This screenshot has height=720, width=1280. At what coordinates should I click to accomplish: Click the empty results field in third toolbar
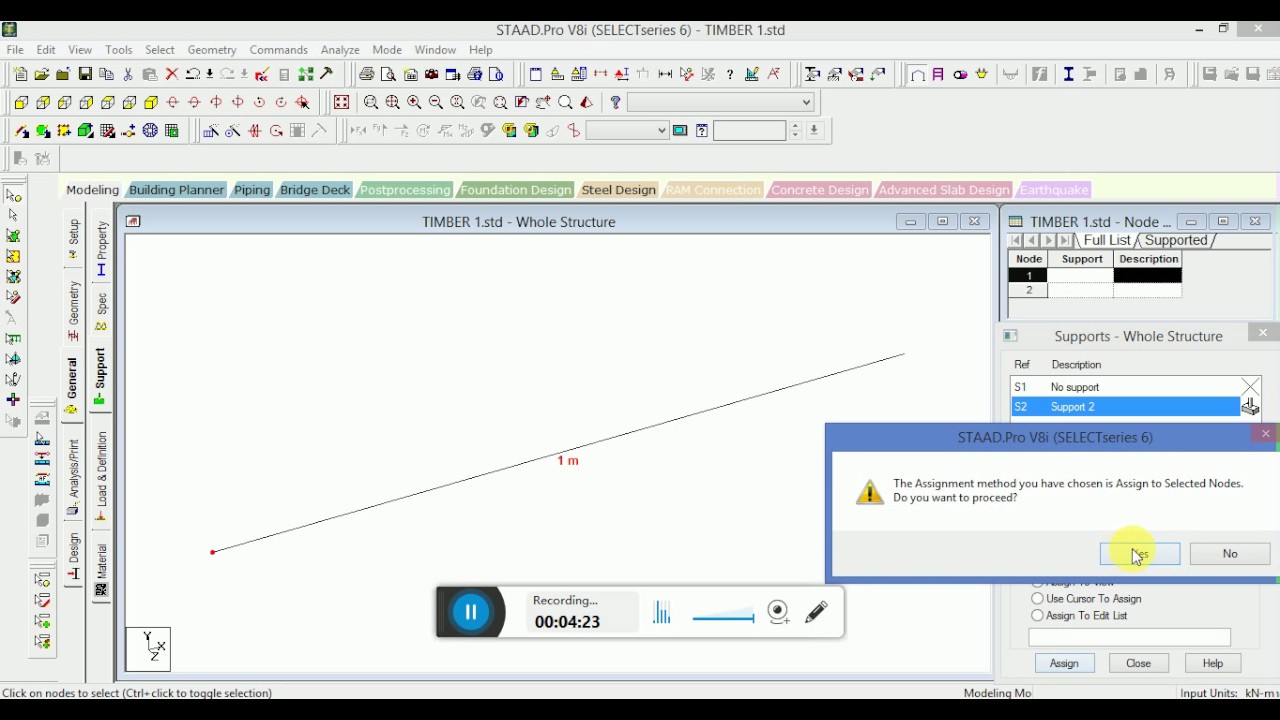click(x=750, y=131)
